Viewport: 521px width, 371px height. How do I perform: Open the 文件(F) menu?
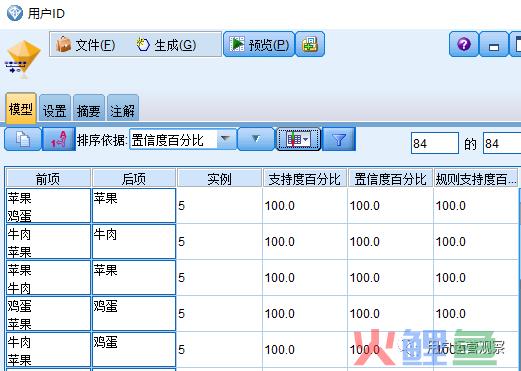[86, 45]
